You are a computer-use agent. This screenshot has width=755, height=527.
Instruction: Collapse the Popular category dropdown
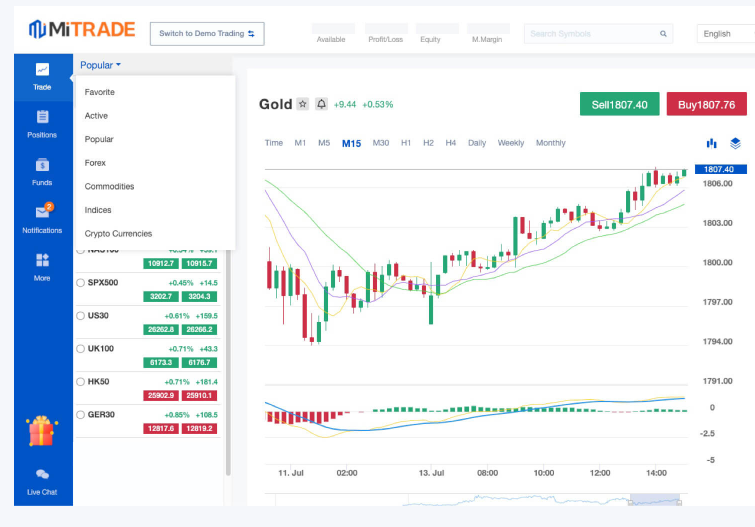coord(100,65)
